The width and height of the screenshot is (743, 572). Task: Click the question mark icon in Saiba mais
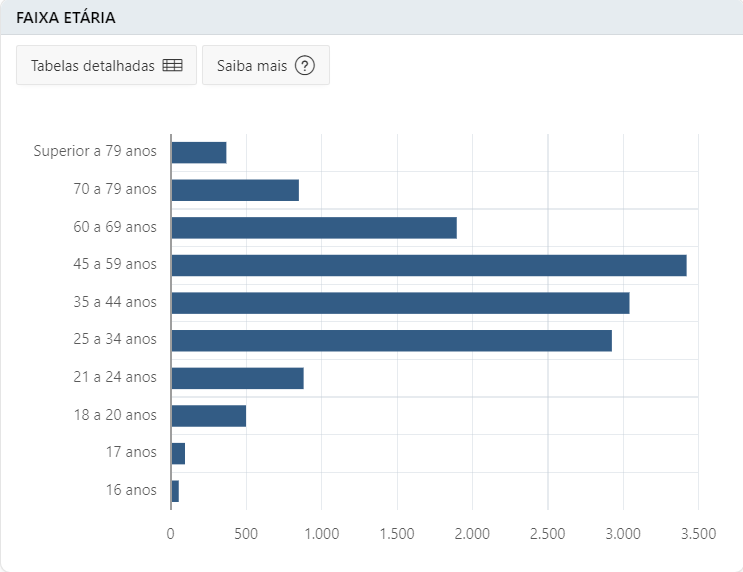(x=305, y=65)
